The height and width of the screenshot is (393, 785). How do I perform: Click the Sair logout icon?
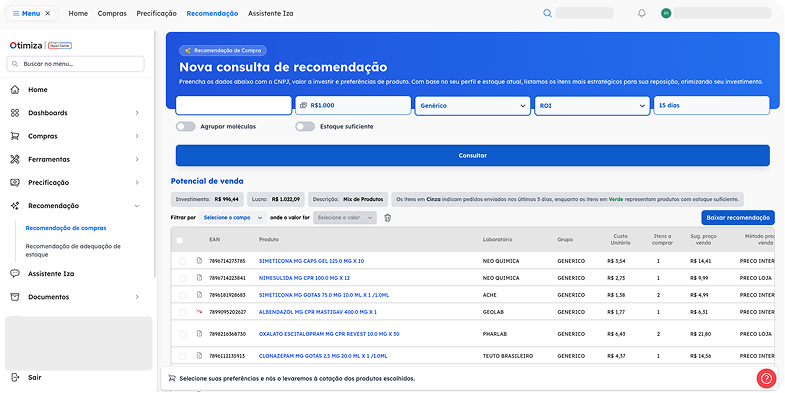[15, 377]
